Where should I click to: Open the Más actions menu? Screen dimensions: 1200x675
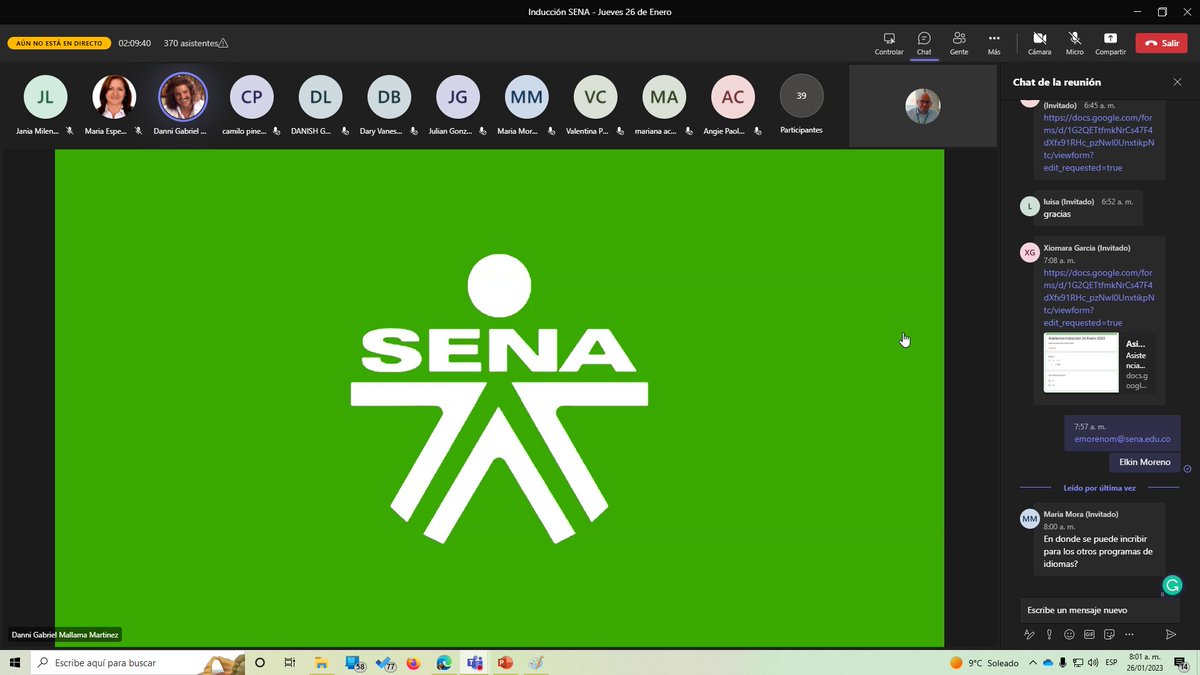[x=994, y=43]
